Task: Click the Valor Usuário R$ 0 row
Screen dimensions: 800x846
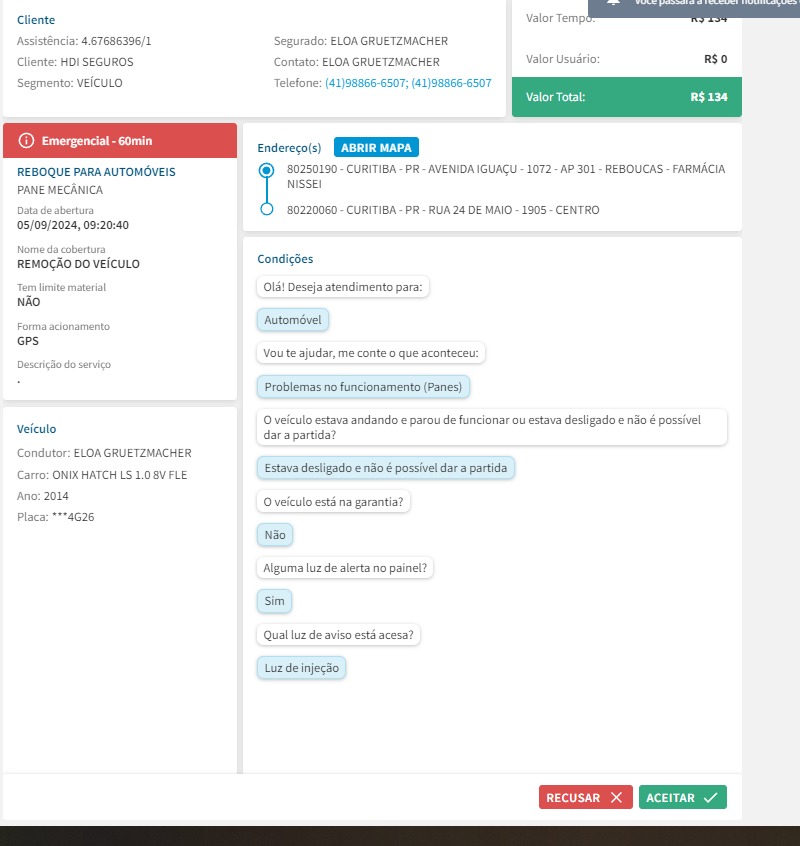Action: (x=627, y=59)
